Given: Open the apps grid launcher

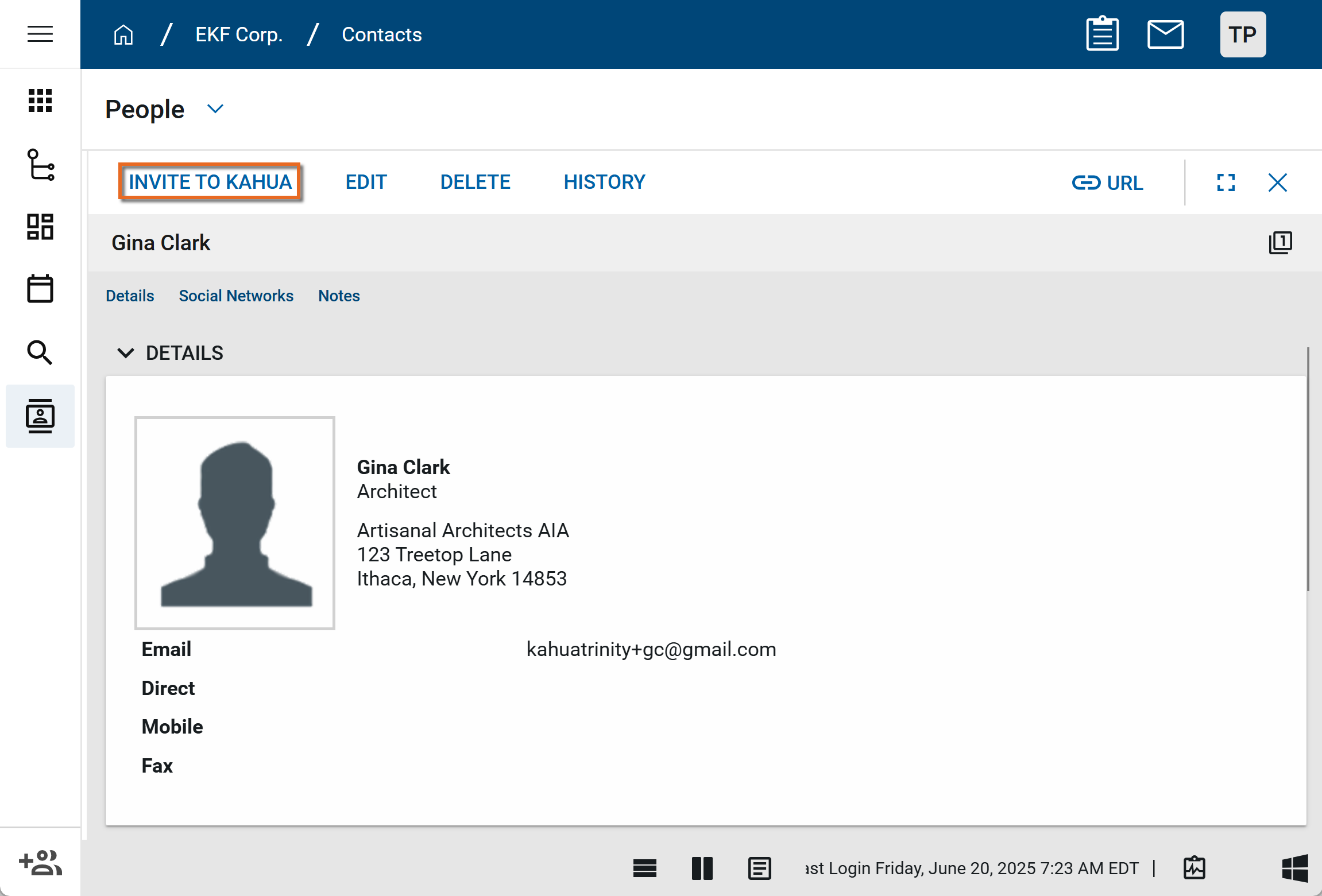Looking at the screenshot, I should pos(40,101).
